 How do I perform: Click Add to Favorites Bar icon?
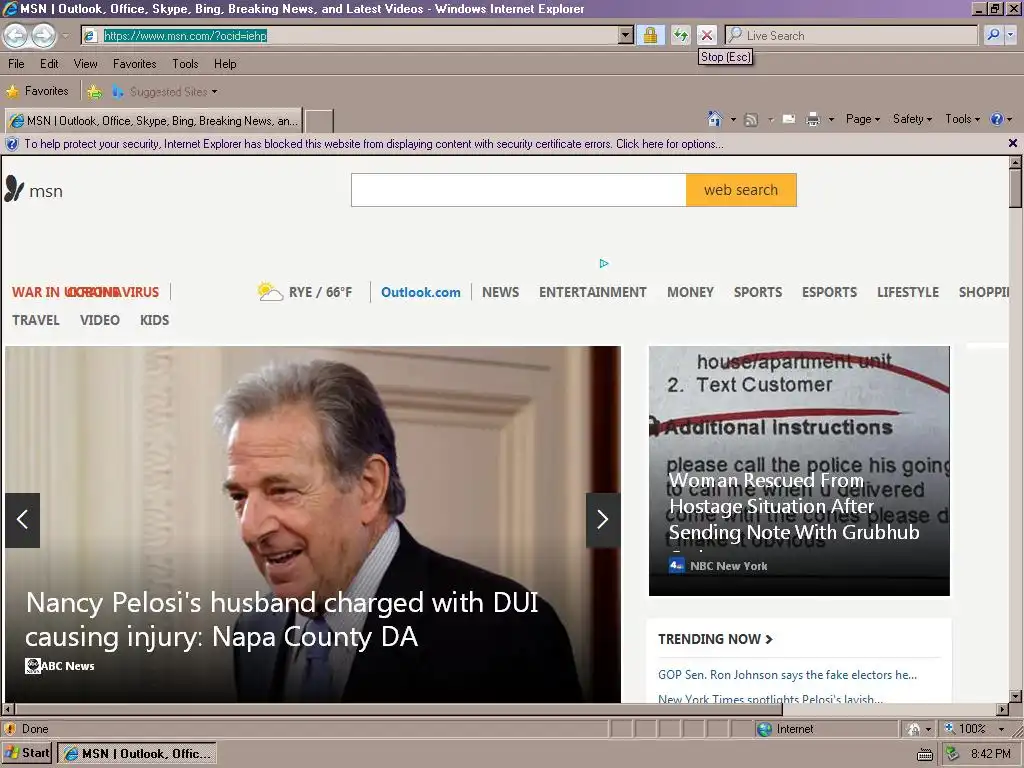click(95, 92)
